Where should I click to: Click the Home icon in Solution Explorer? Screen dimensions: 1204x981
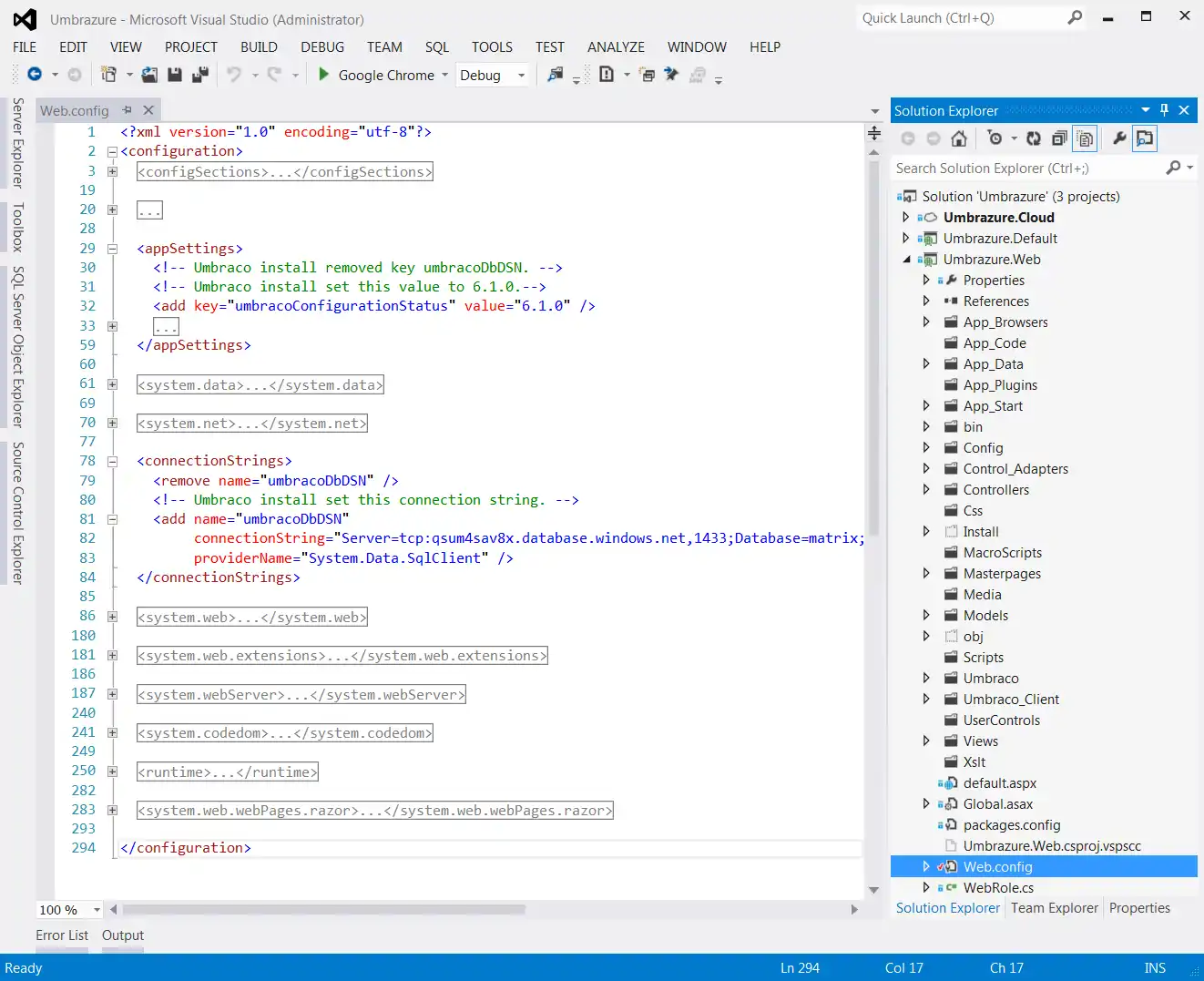pyautogui.click(x=959, y=138)
